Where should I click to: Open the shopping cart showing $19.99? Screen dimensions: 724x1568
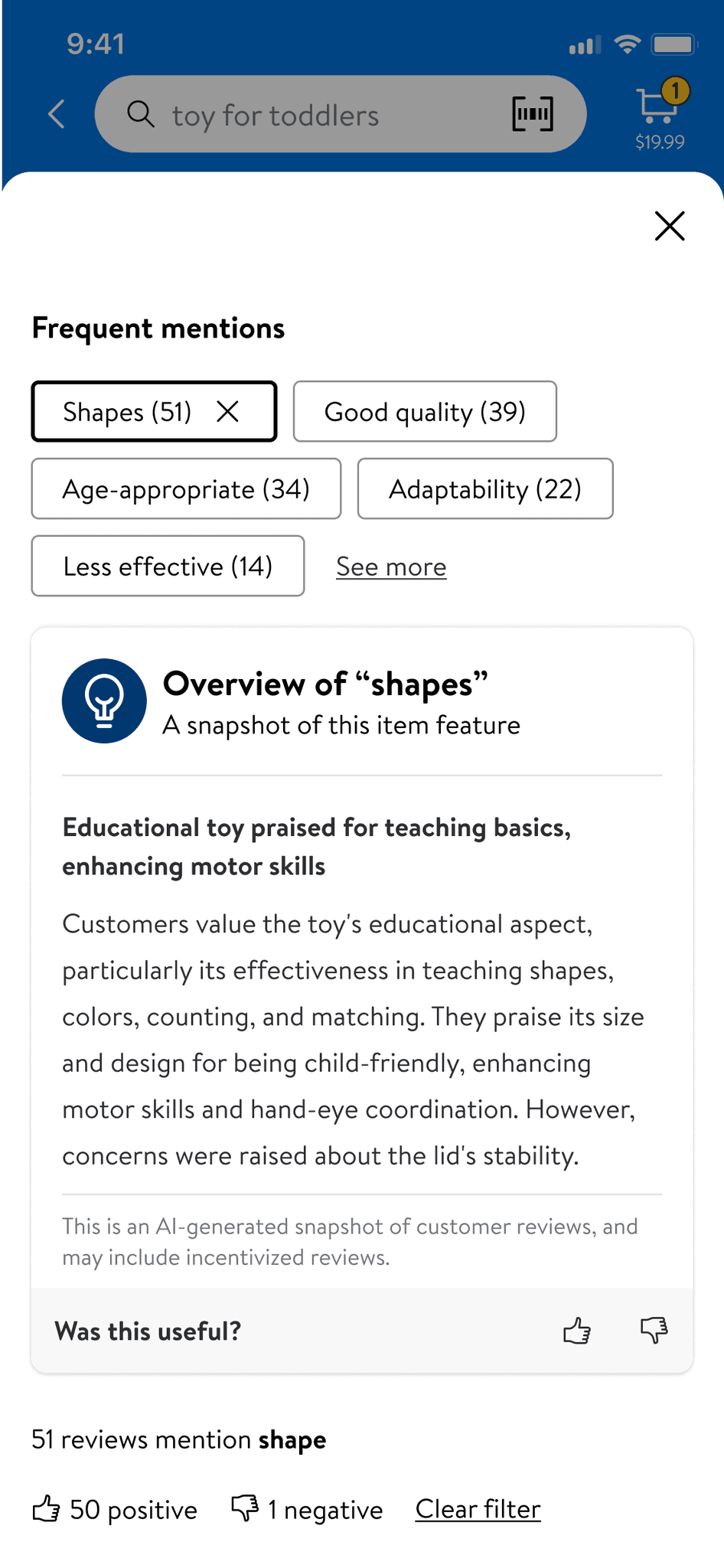coord(660,115)
